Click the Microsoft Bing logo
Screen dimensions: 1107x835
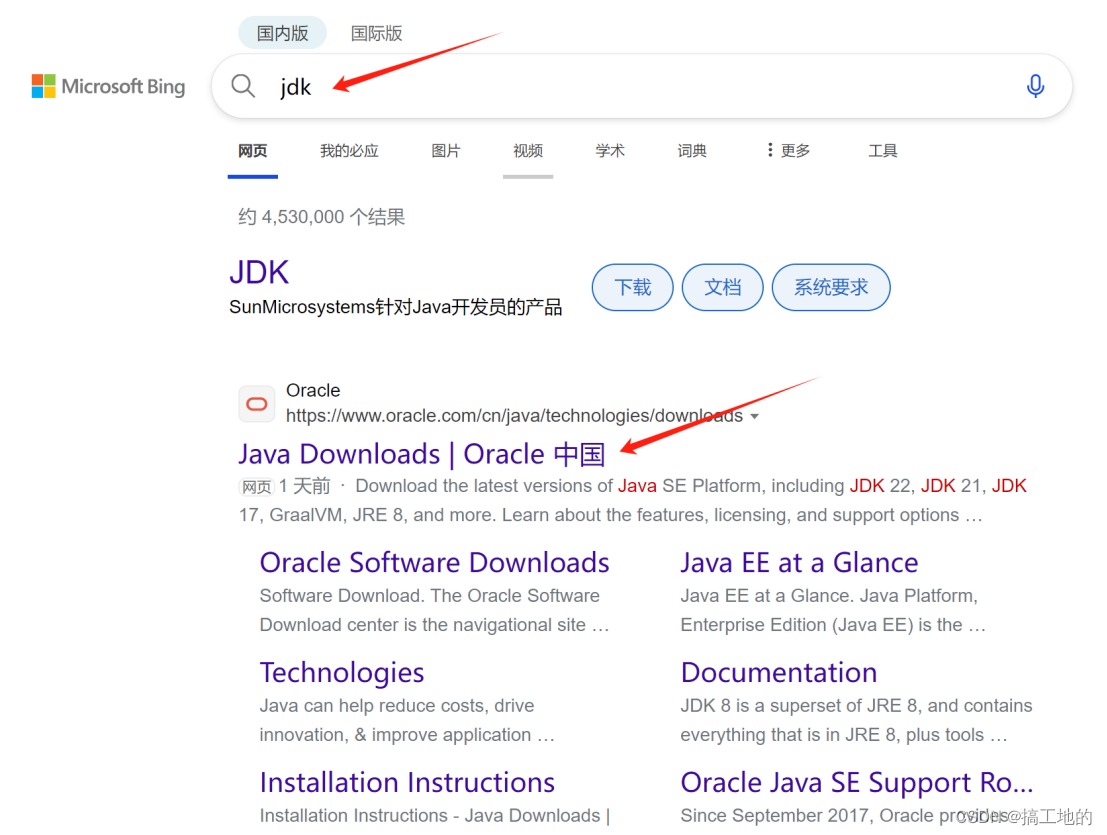click(108, 86)
